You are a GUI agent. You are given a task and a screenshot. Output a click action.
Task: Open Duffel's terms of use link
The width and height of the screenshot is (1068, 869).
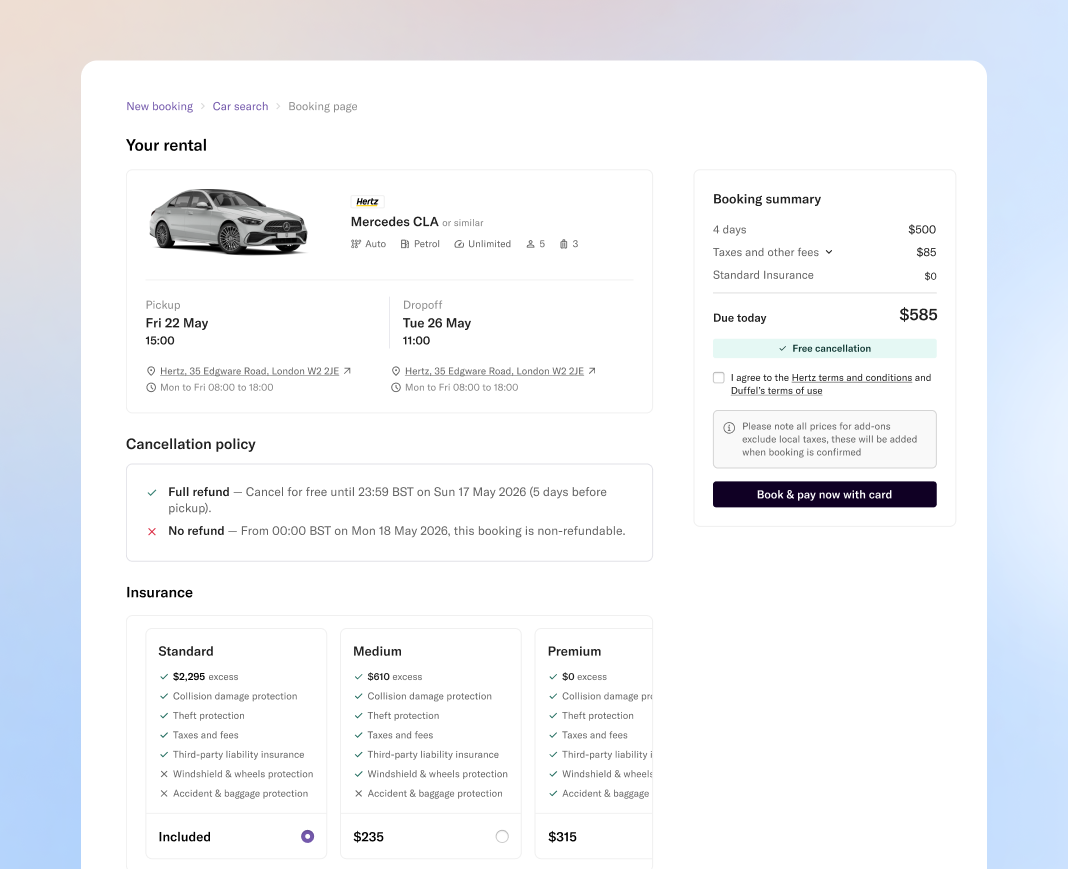(x=776, y=391)
